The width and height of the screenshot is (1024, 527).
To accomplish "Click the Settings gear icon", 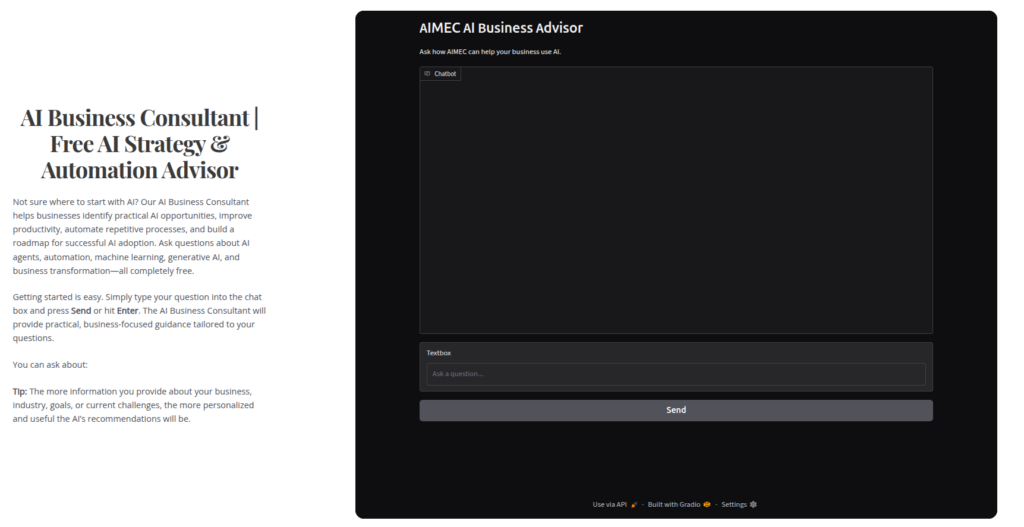I will pyautogui.click(x=754, y=504).
